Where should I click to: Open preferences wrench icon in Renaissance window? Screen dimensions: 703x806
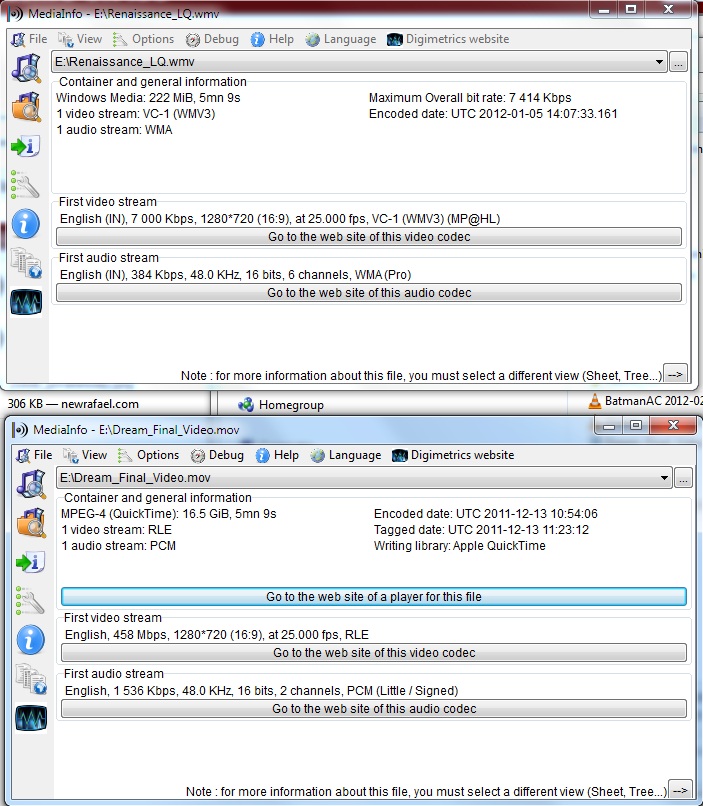pos(25,185)
